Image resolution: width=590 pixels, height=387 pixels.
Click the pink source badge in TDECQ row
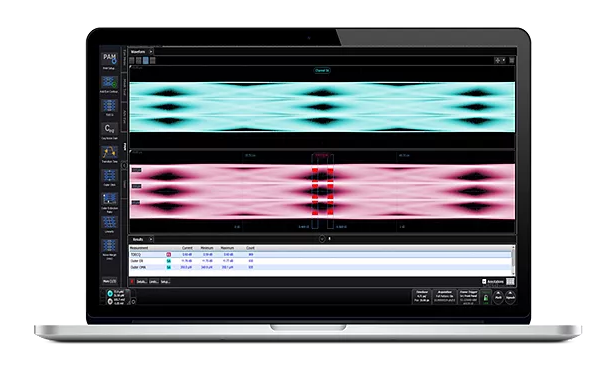(x=169, y=255)
